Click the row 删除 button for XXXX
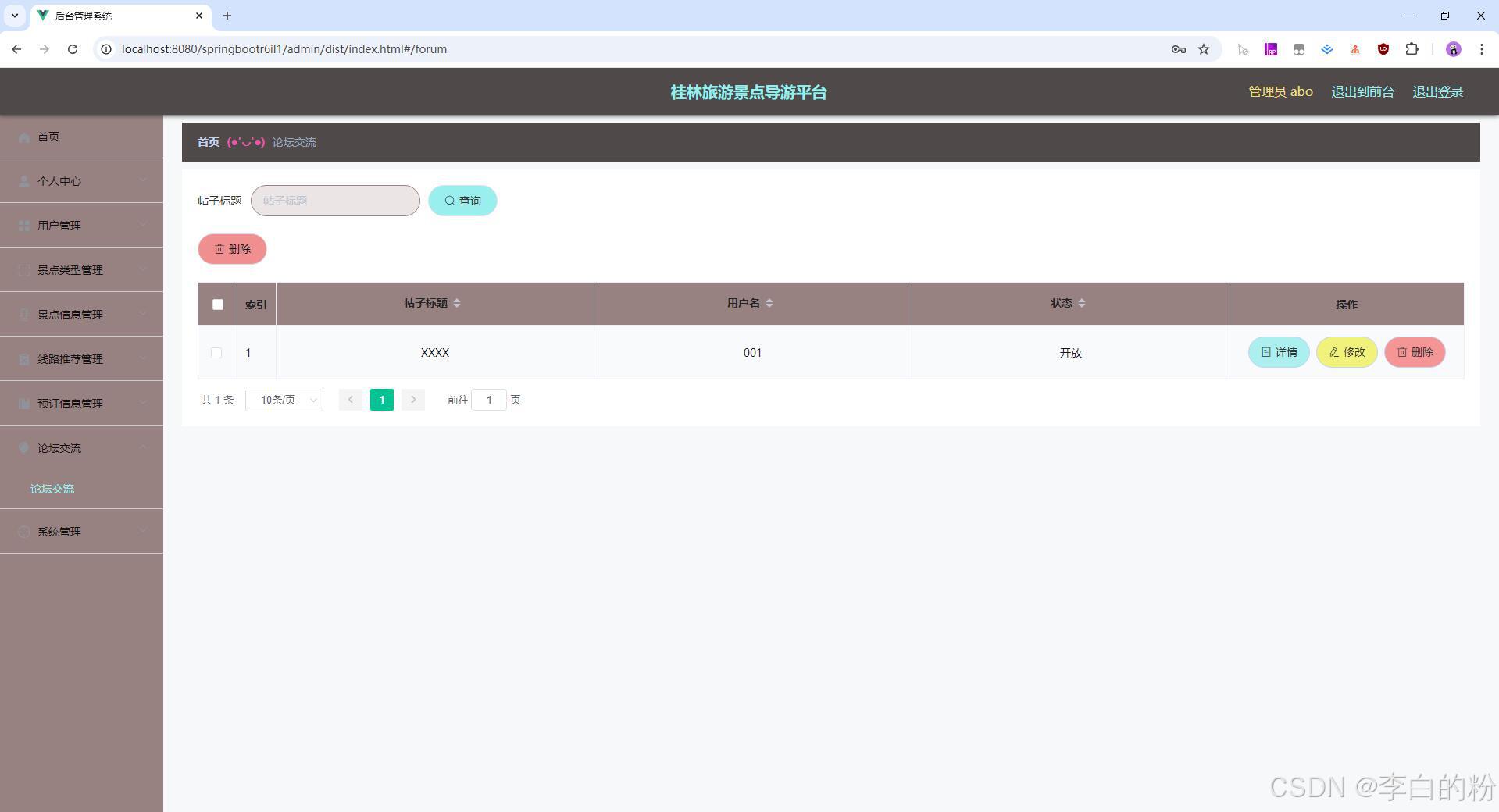The width and height of the screenshot is (1499, 812). (x=1415, y=352)
